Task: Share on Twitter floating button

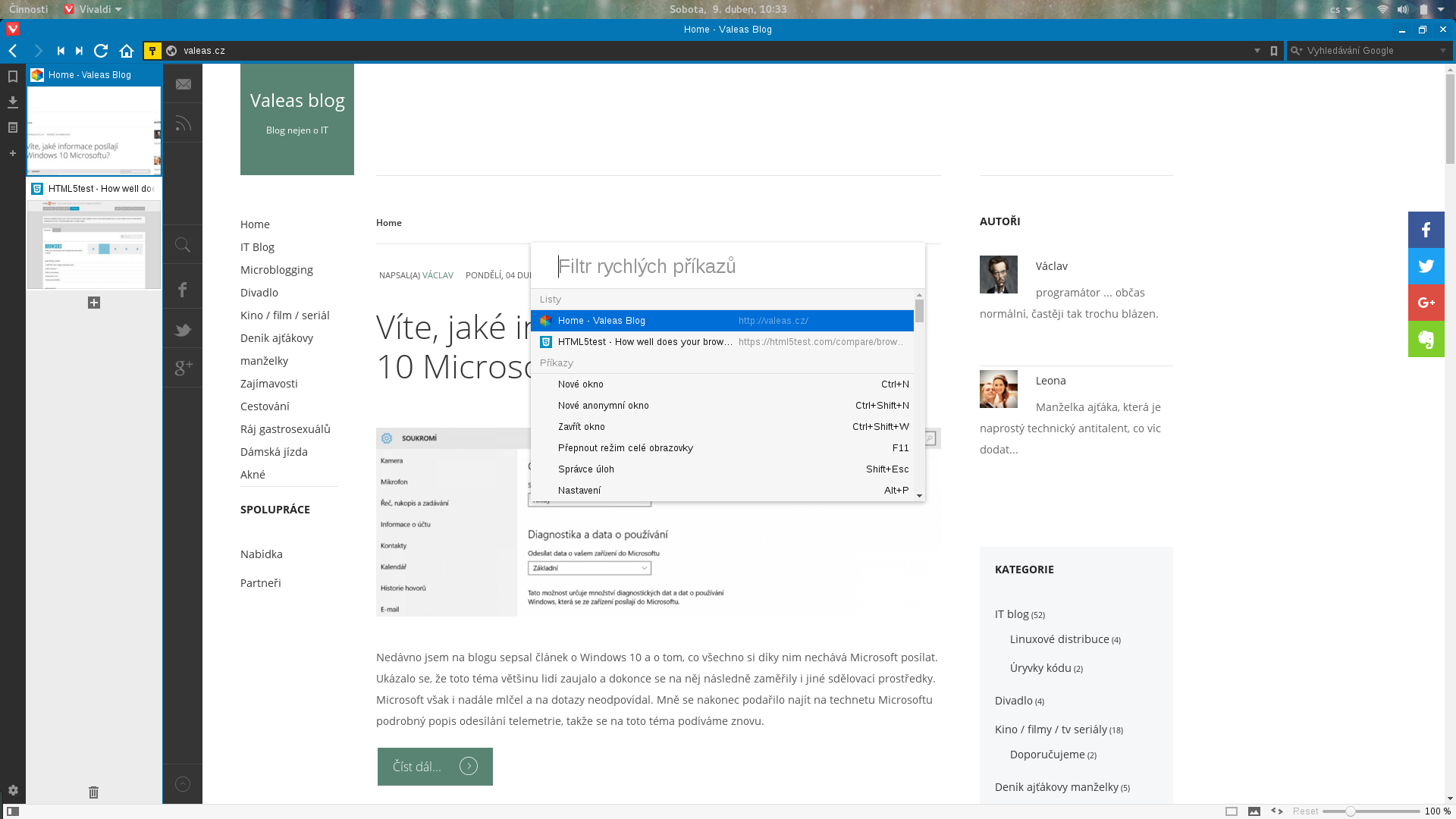Action: point(1426,266)
